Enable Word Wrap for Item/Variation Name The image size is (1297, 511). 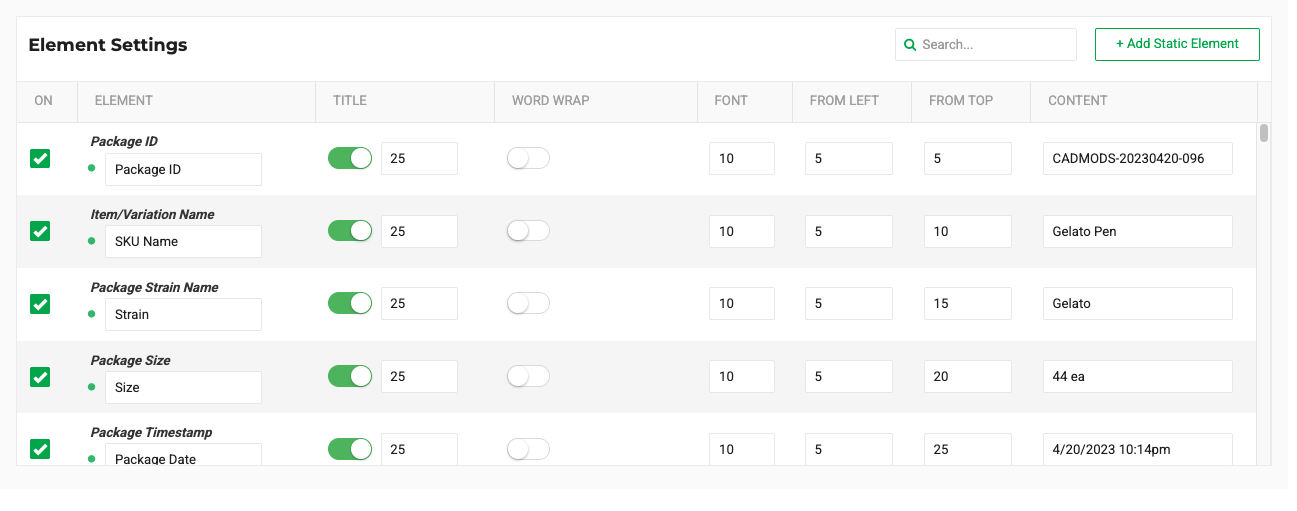528,231
